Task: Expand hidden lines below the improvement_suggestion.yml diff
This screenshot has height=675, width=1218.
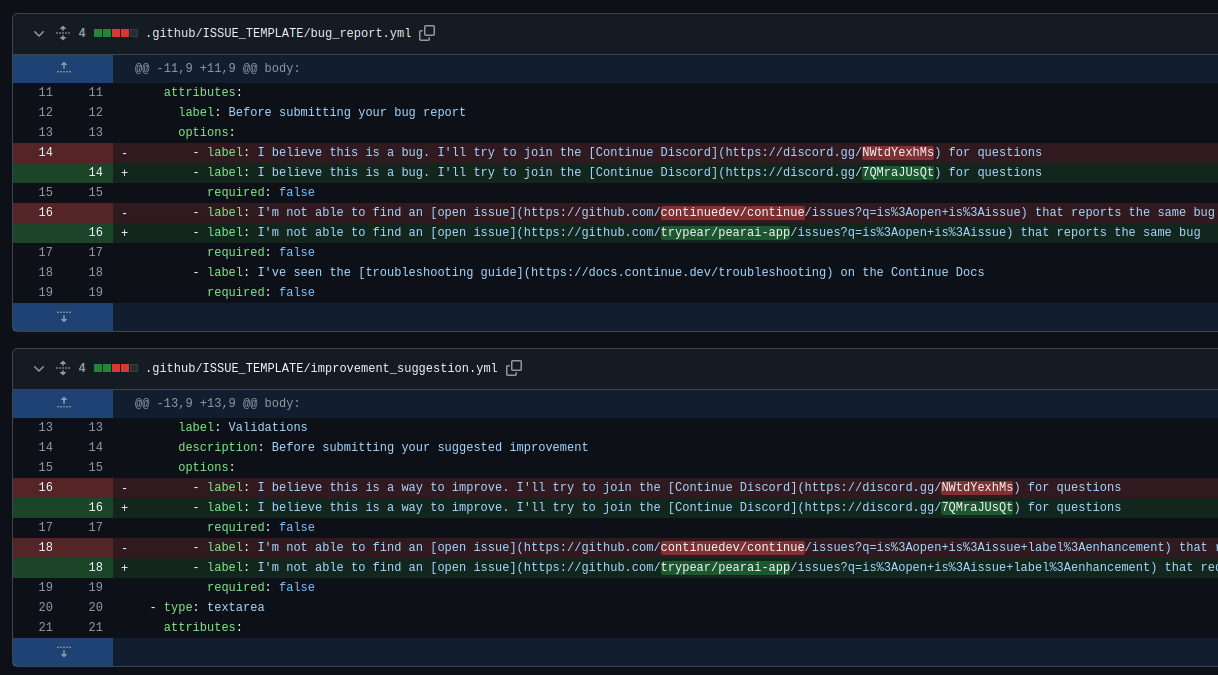Action: (x=62, y=652)
